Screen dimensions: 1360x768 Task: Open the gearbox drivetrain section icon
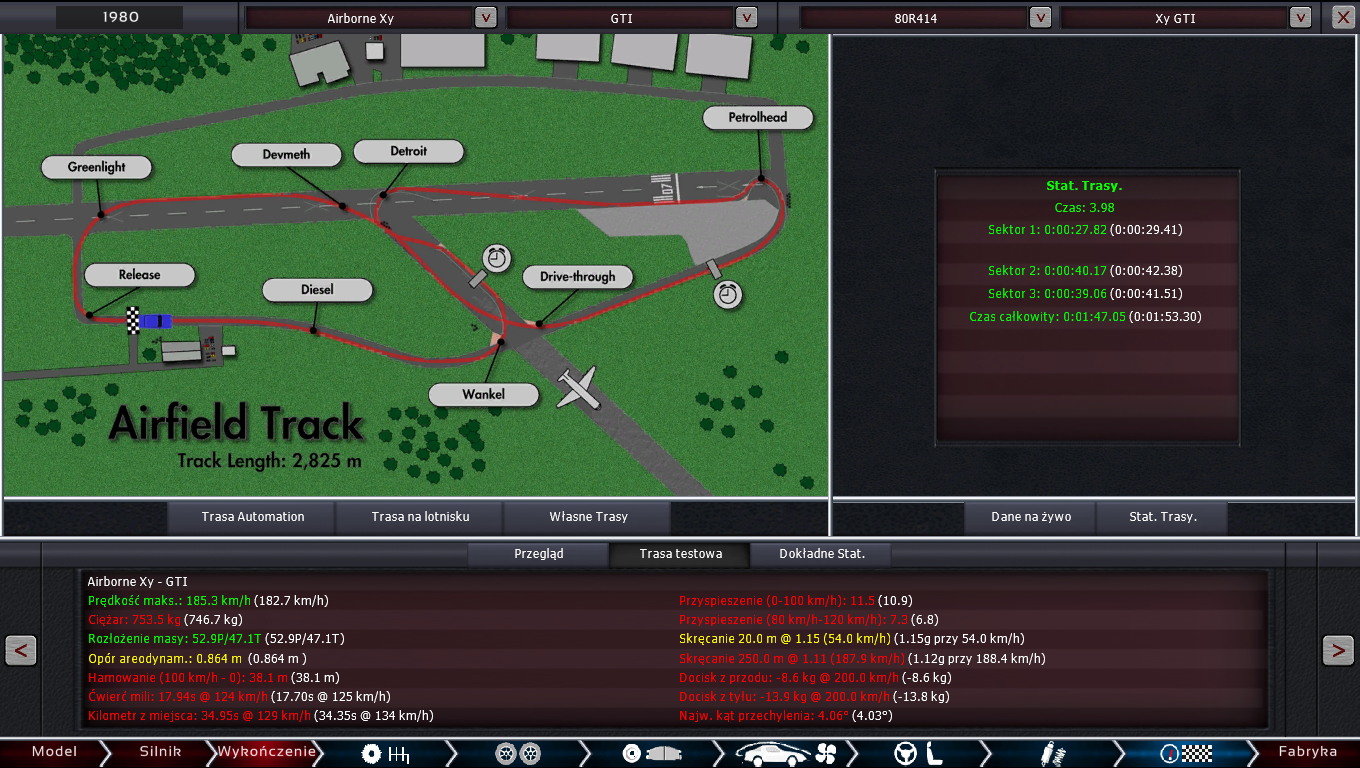coord(386,753)
